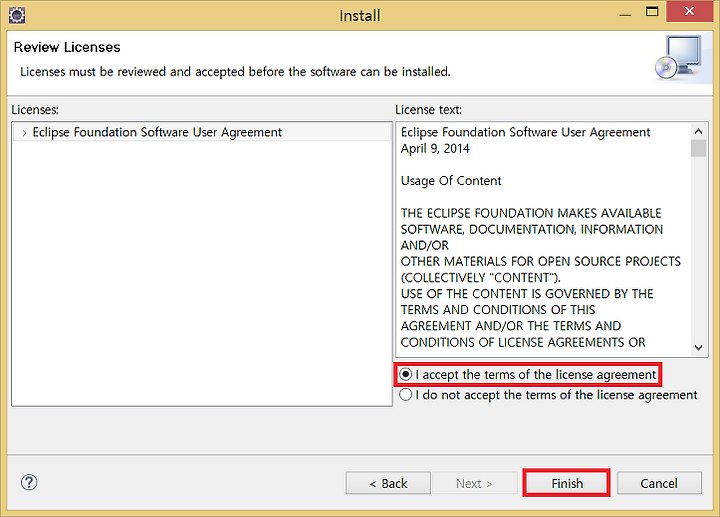Open the help question mark icon

pyautogui.click(x=29, y=482)
